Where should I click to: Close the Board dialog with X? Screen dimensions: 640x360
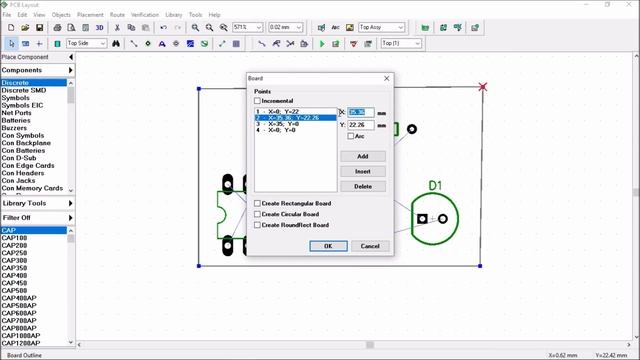(387, 78)
